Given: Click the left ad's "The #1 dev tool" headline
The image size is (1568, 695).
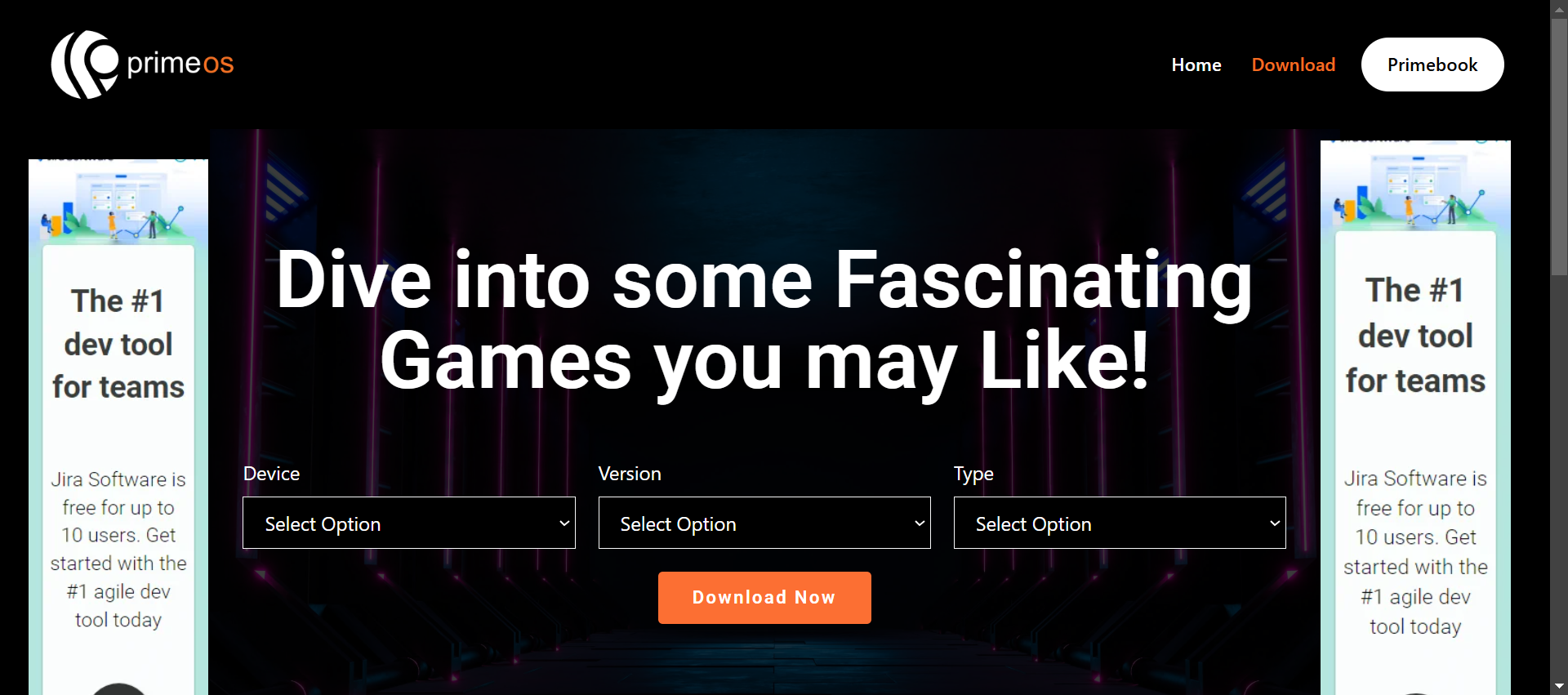Looking at the screenshot, I should point(118,344).
